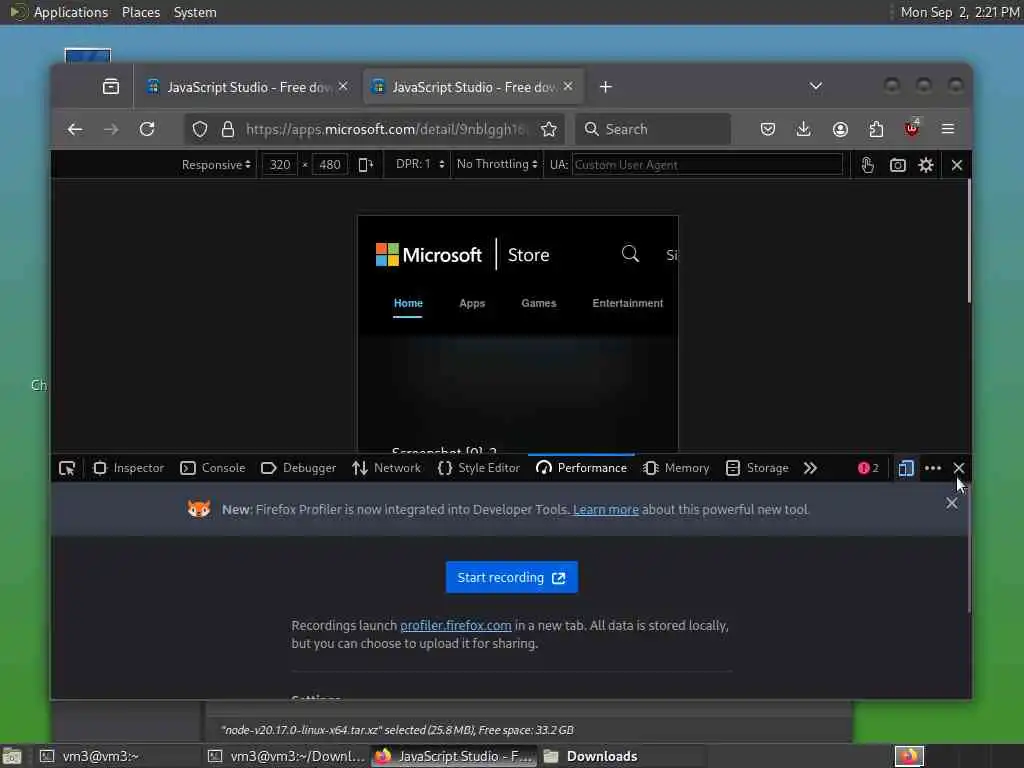Go back with the browser back arrow
The height and width of the screenshot is (768, 1024).
[x=75, y=129]
